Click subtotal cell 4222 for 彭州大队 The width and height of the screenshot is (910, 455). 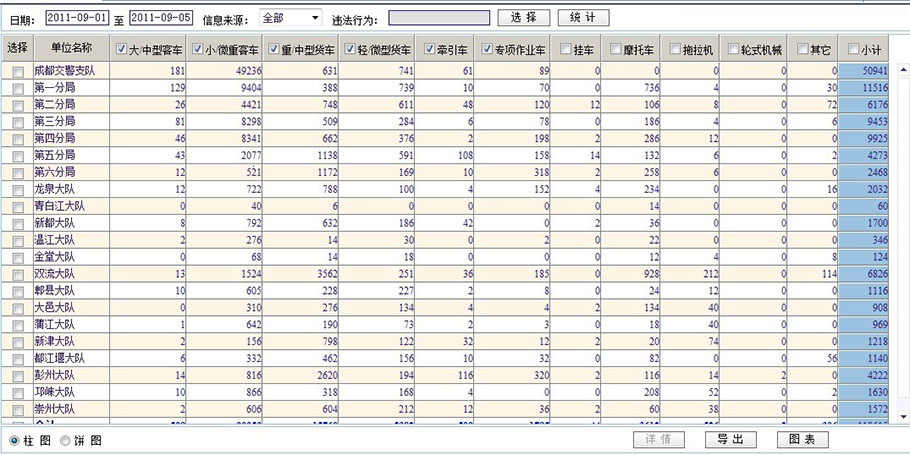coord(863,375)
